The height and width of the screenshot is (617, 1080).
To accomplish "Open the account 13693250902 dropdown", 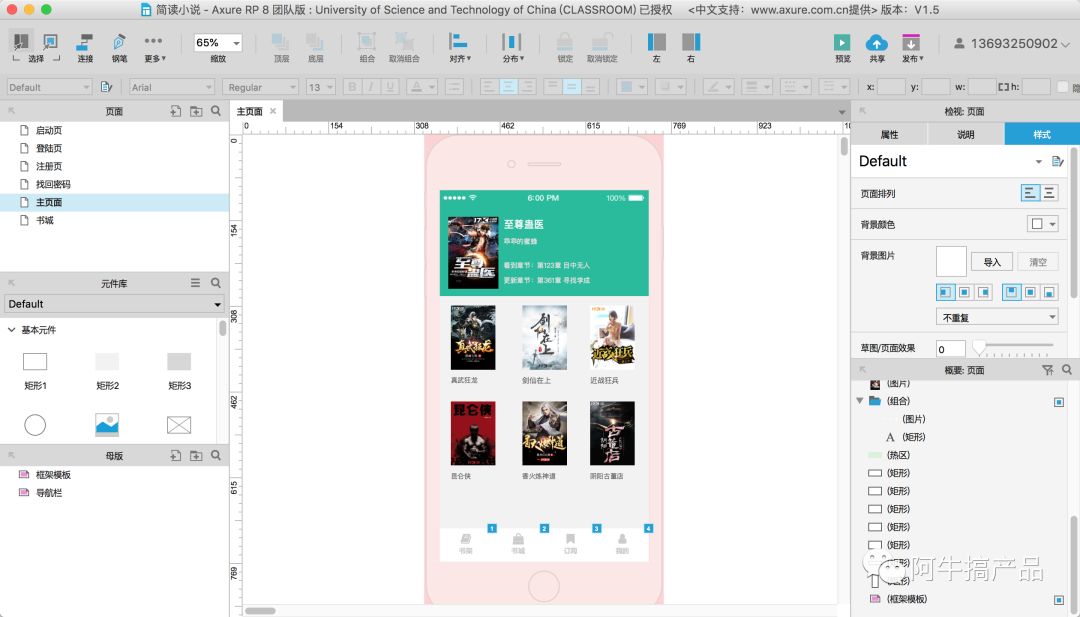I will pyautogui.click(x=1012, y=43).
